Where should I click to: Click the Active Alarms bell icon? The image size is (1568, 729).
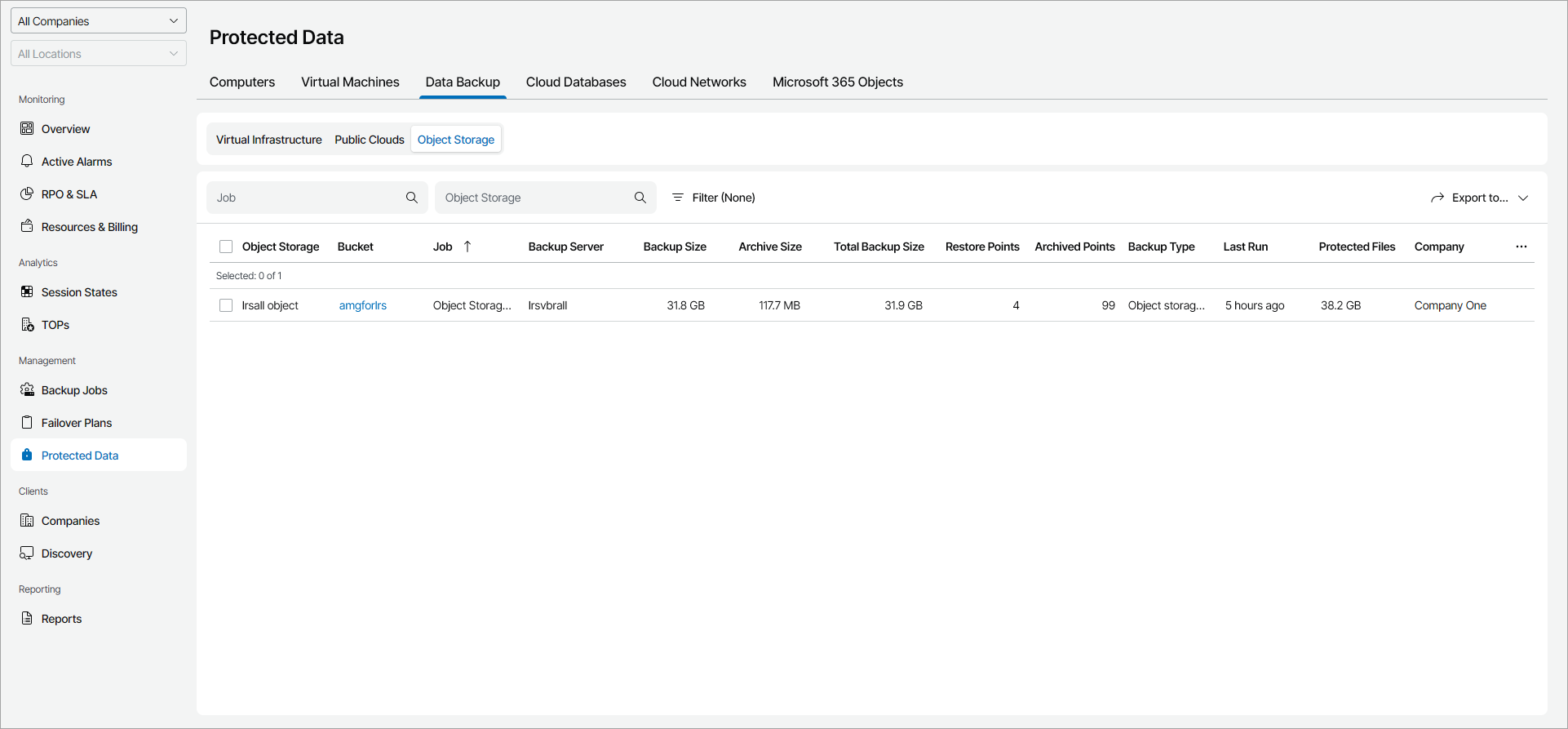click(x=27, y=162)
